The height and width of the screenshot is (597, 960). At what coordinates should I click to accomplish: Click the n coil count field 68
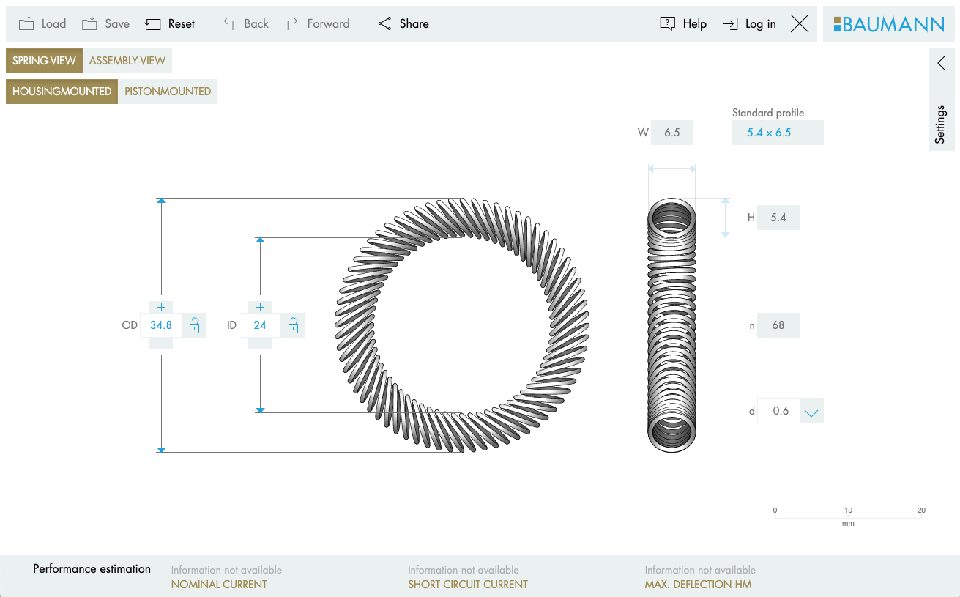coord(778,325)
